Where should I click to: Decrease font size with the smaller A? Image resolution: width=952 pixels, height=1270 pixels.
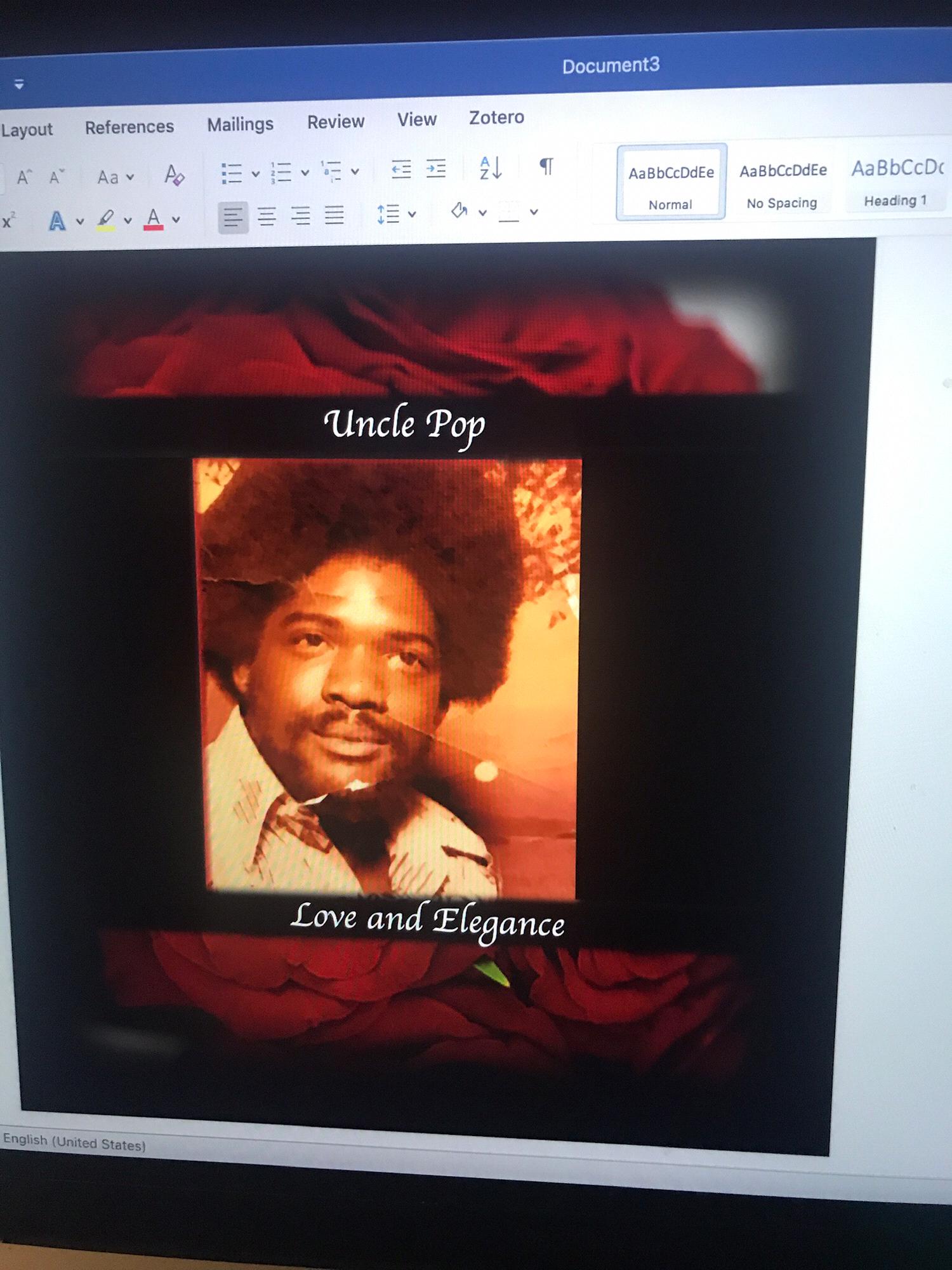pos(56,177)
